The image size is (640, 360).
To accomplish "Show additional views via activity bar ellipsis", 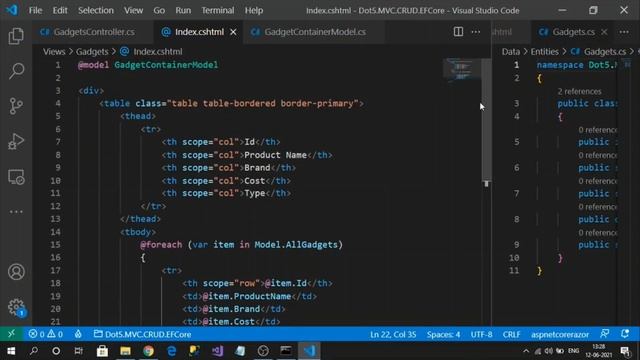I will pyautogui.click(x=16, y=212).
